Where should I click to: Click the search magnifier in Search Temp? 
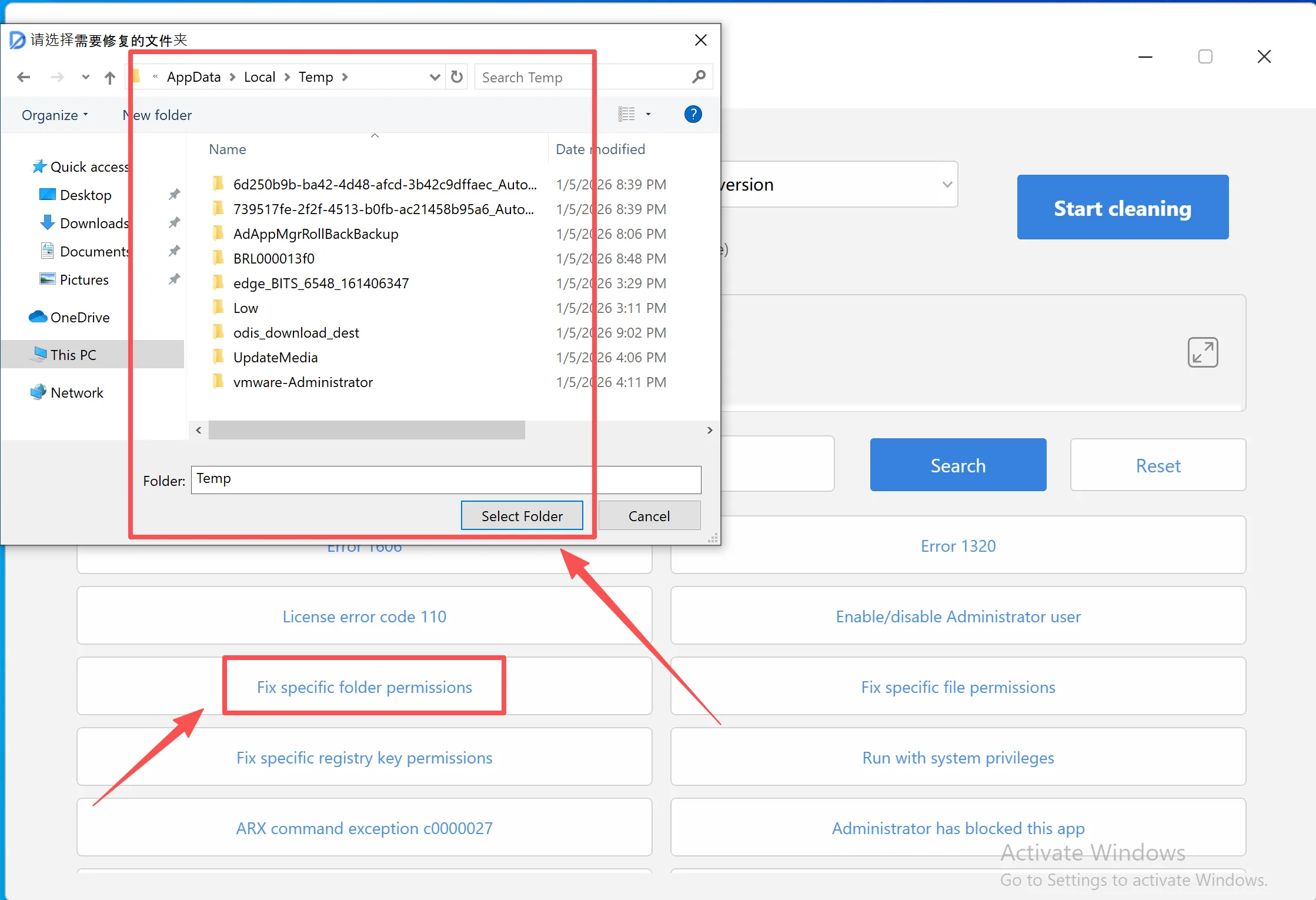click(x=699, y=77)
